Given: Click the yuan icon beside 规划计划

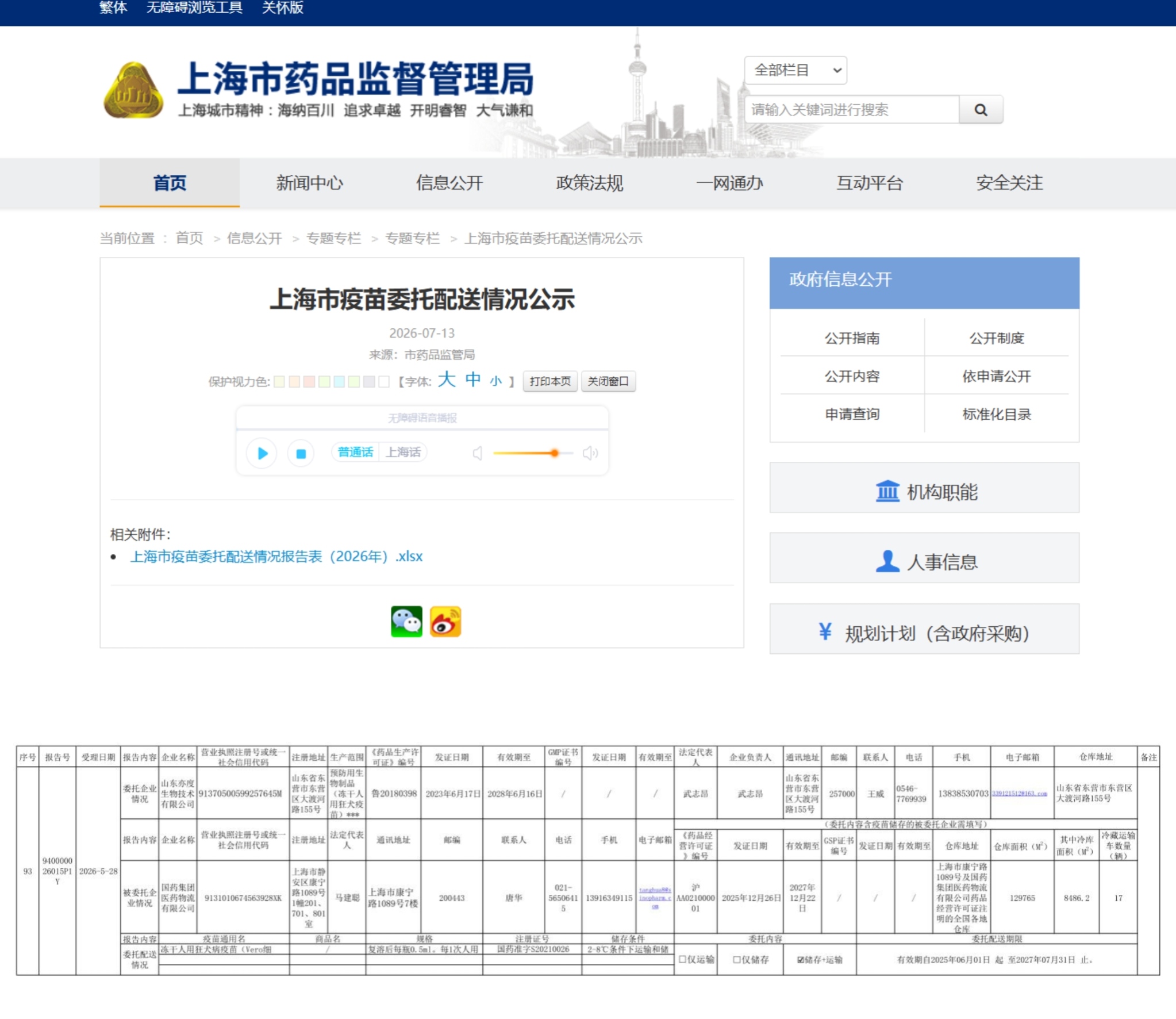Looking at the screenshot, I should 825,631.
